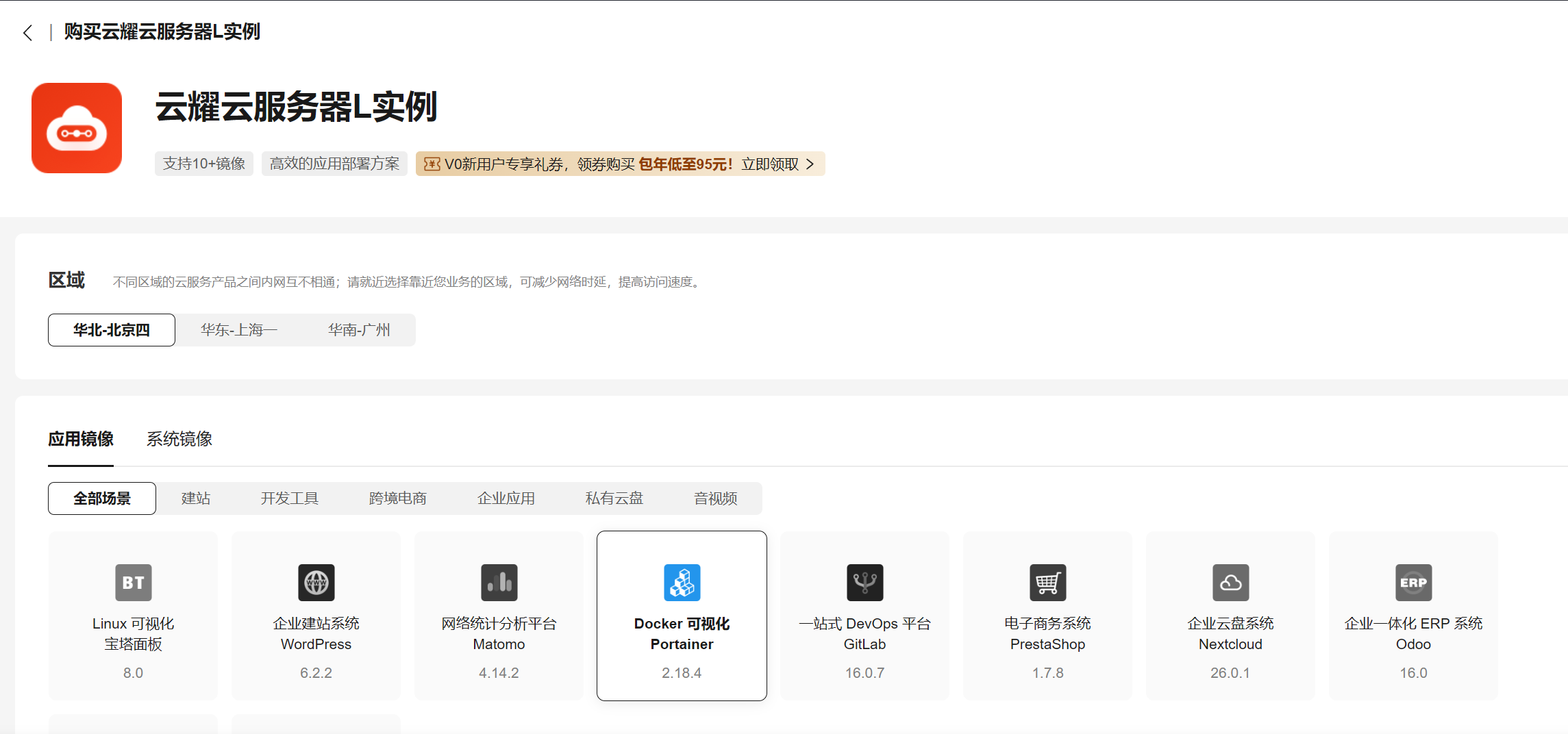This screenshot has width=1568, height=734.
Task: Click the Odoo ERP icon
Action: click(1413, 583)
